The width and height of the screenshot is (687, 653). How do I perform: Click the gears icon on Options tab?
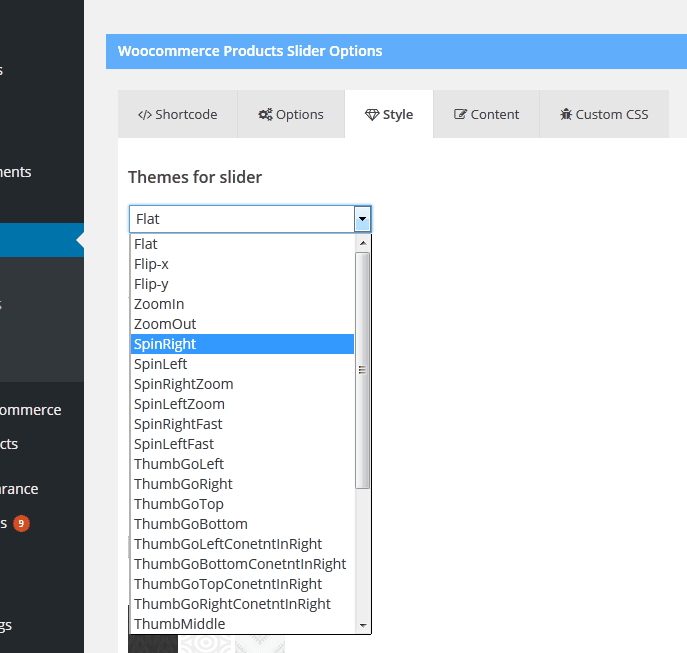click(x=265, y=114)
